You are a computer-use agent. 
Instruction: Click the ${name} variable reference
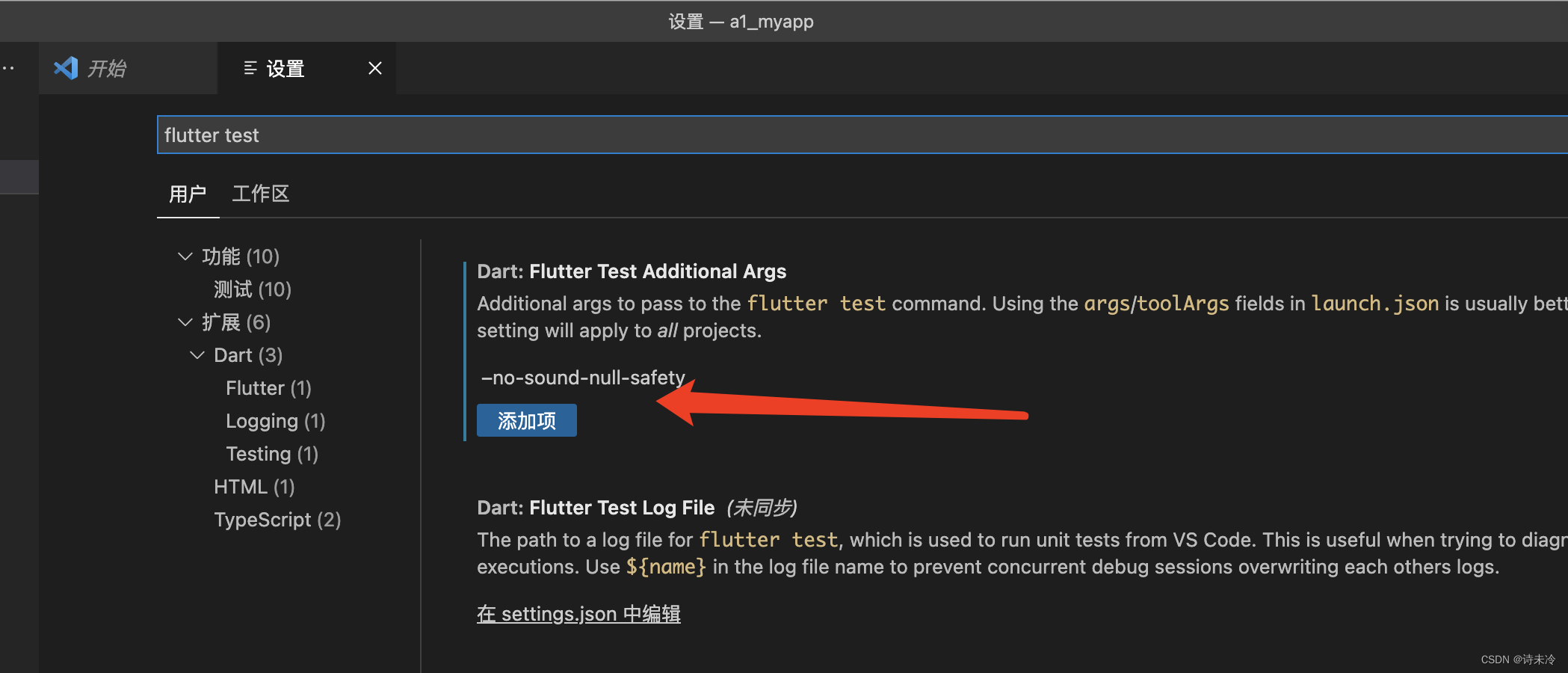(x=666, y=567)
